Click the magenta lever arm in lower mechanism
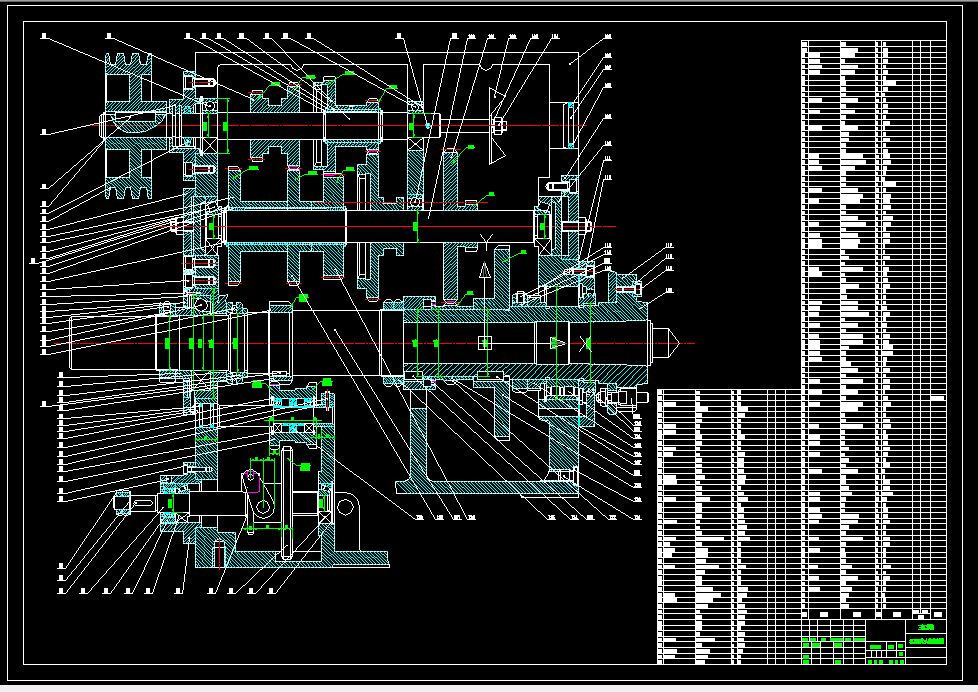Viewport: 978px width, 692px height. coord(251,482)
